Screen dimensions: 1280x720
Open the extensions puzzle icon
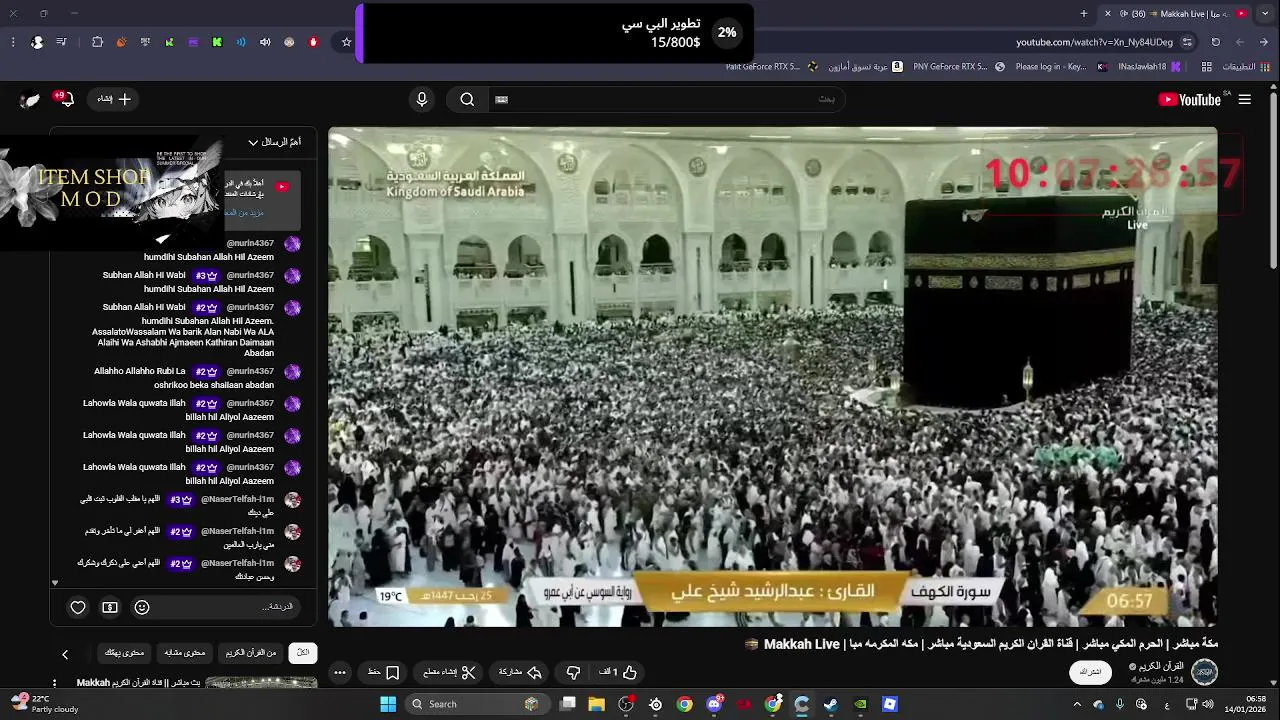[x=97, y=42]
